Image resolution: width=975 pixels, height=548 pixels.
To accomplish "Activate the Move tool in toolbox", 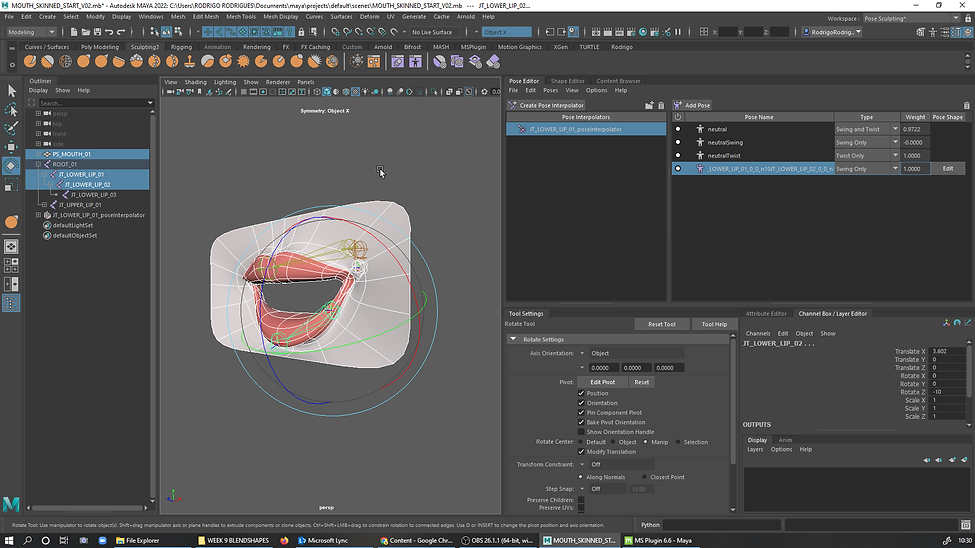I will click(11, 147).
